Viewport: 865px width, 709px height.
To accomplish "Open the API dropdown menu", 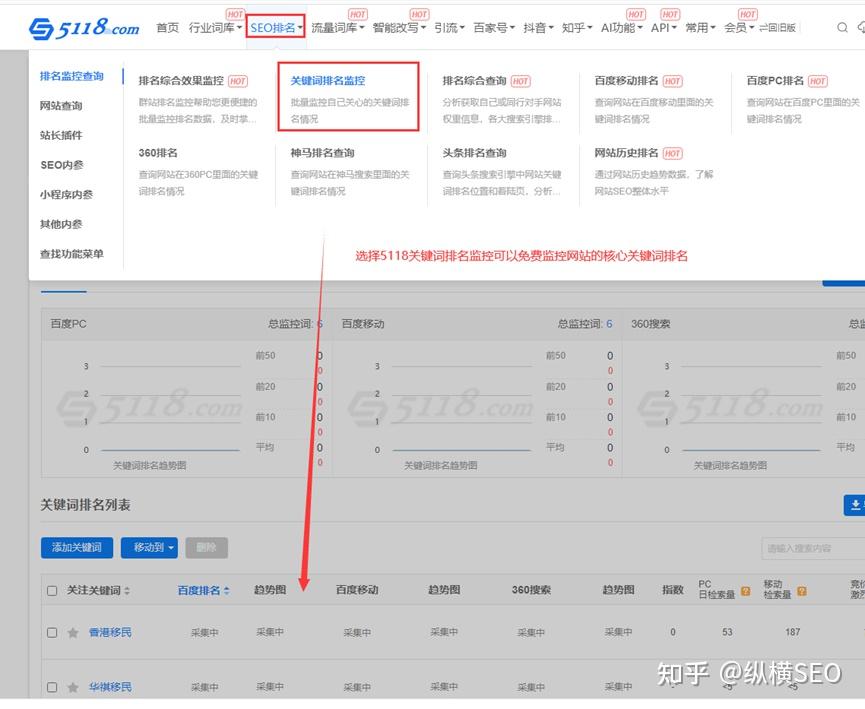I will pyautogui.click(x=664, y=28).
